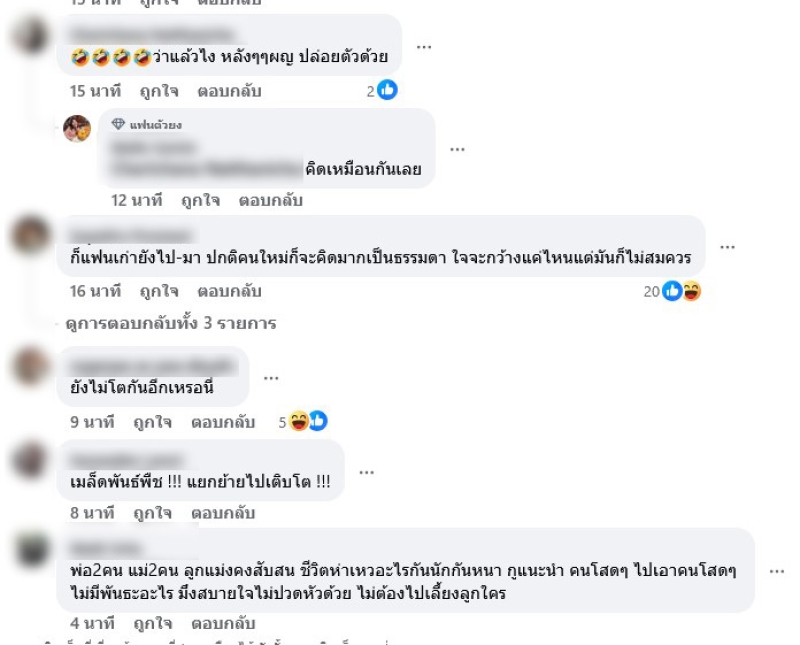Open three-dot menu beside 'คิดเหมือนกันเลย' reply
800x645 pixels.
tap(457, 150)
